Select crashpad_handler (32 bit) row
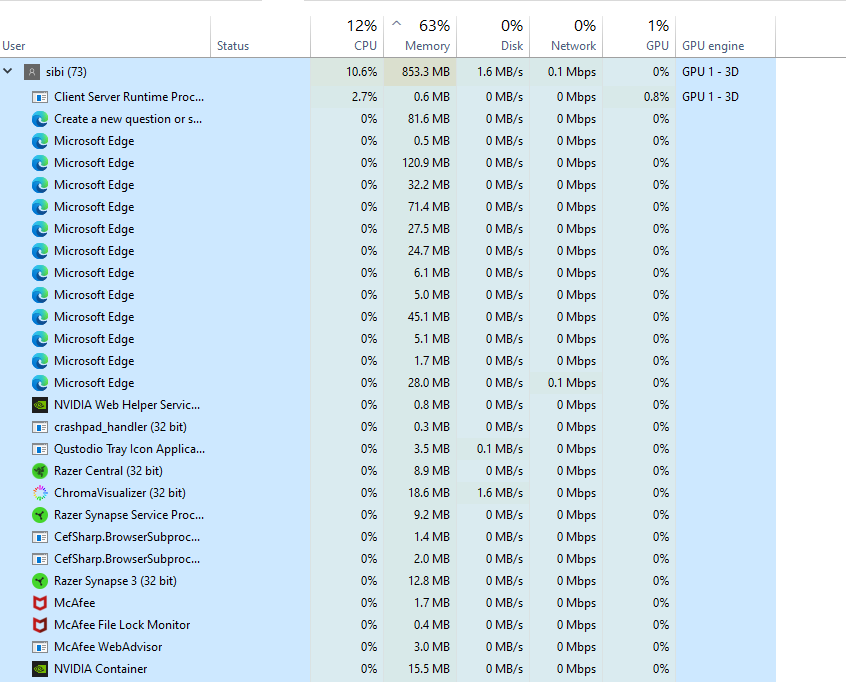 [388, 427]
